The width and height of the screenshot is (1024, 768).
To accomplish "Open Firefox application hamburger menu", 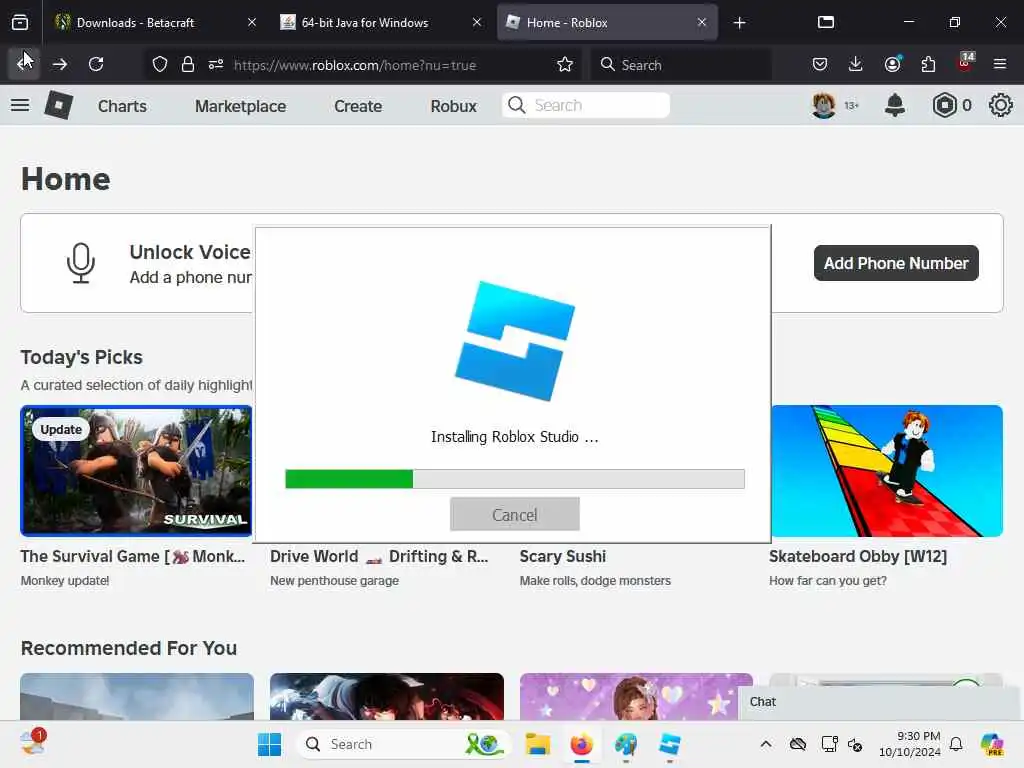I will click(1000, 64).
